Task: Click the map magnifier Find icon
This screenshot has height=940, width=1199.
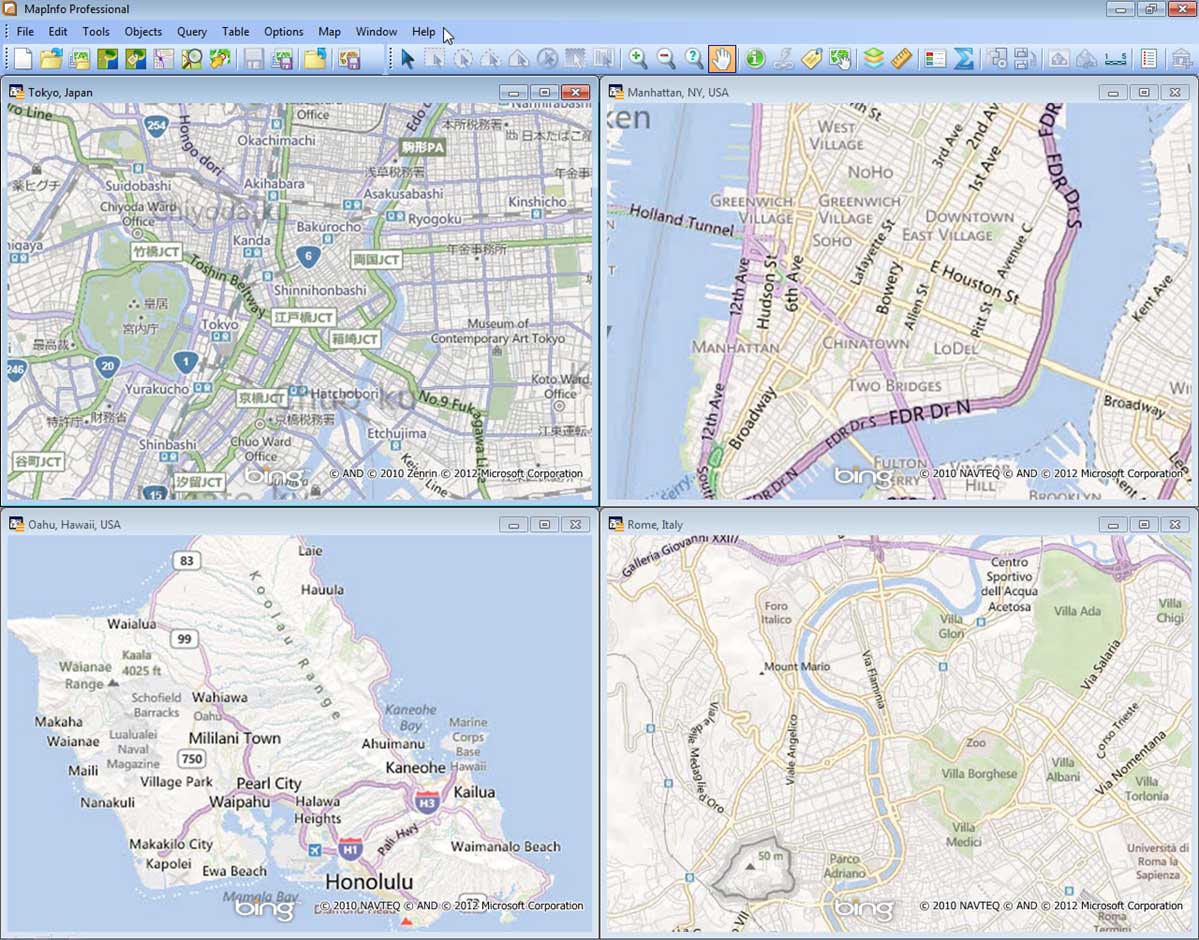Action: 192,59
